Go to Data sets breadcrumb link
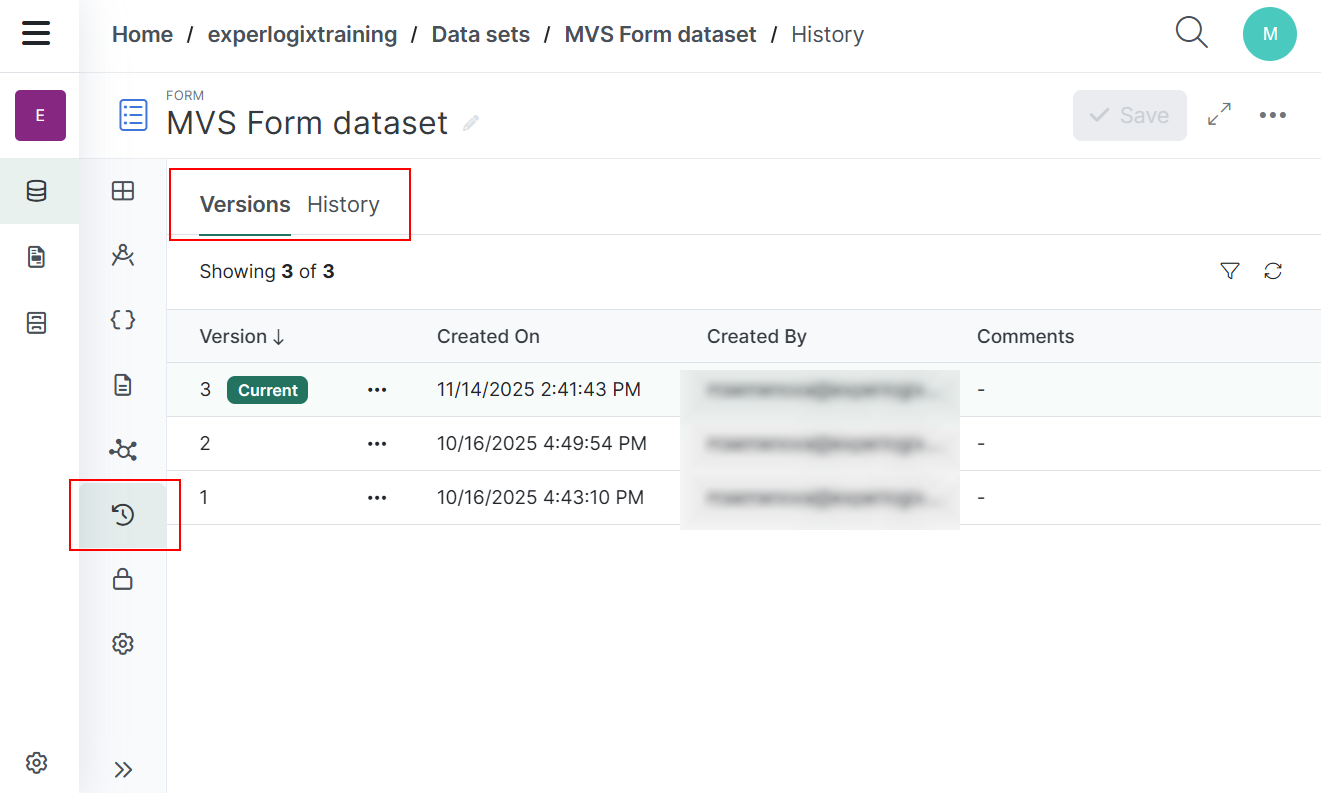This screenshot has width=1321, height=793. (480, 34)
